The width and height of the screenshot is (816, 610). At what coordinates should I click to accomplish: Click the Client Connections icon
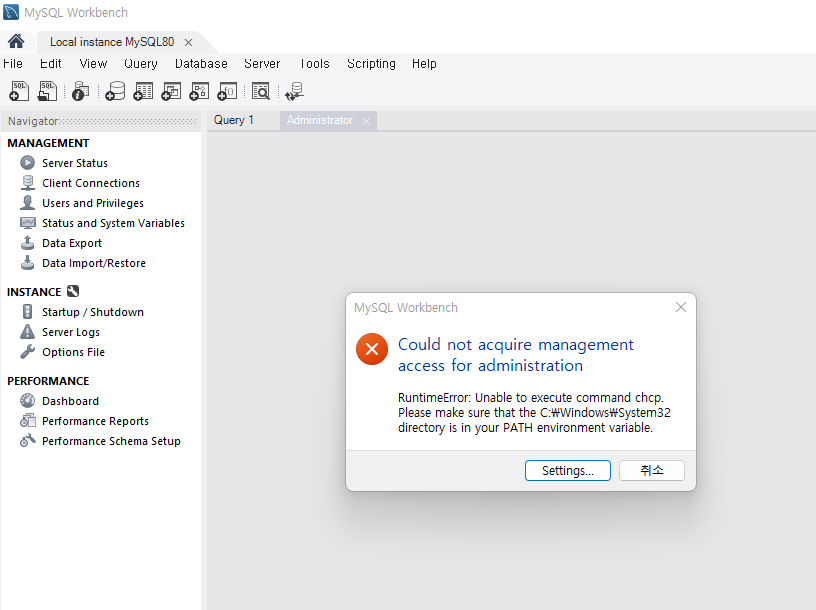pyautogui.click(x=28, y=183)
